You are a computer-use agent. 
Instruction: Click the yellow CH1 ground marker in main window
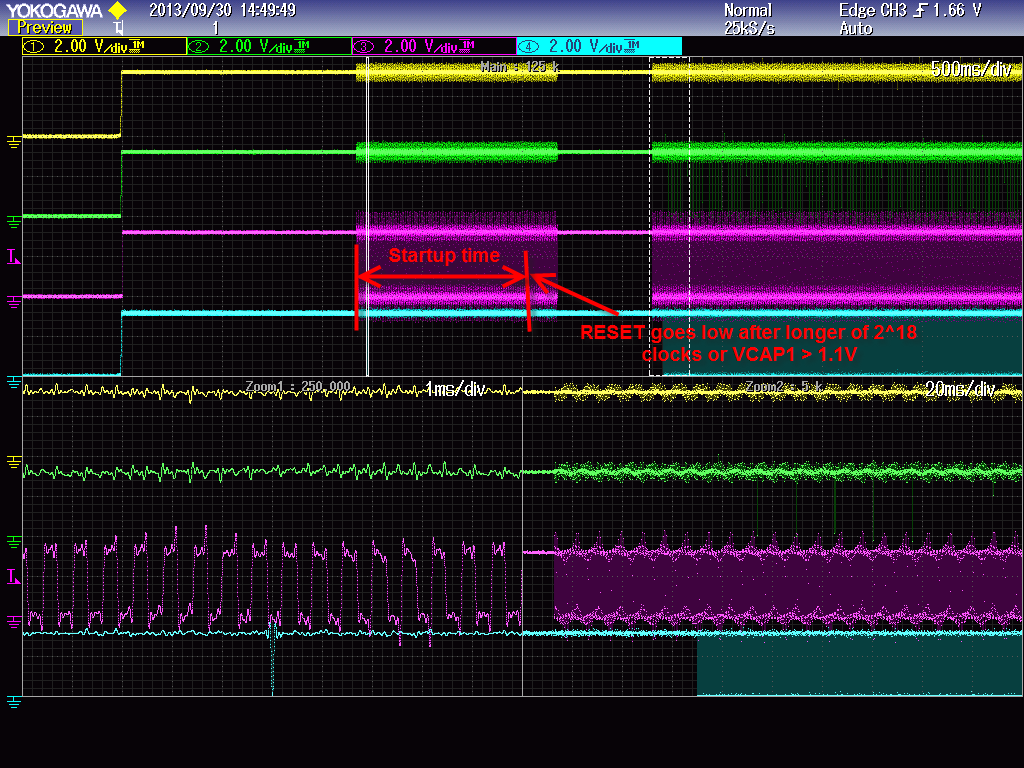pos(14,142)
